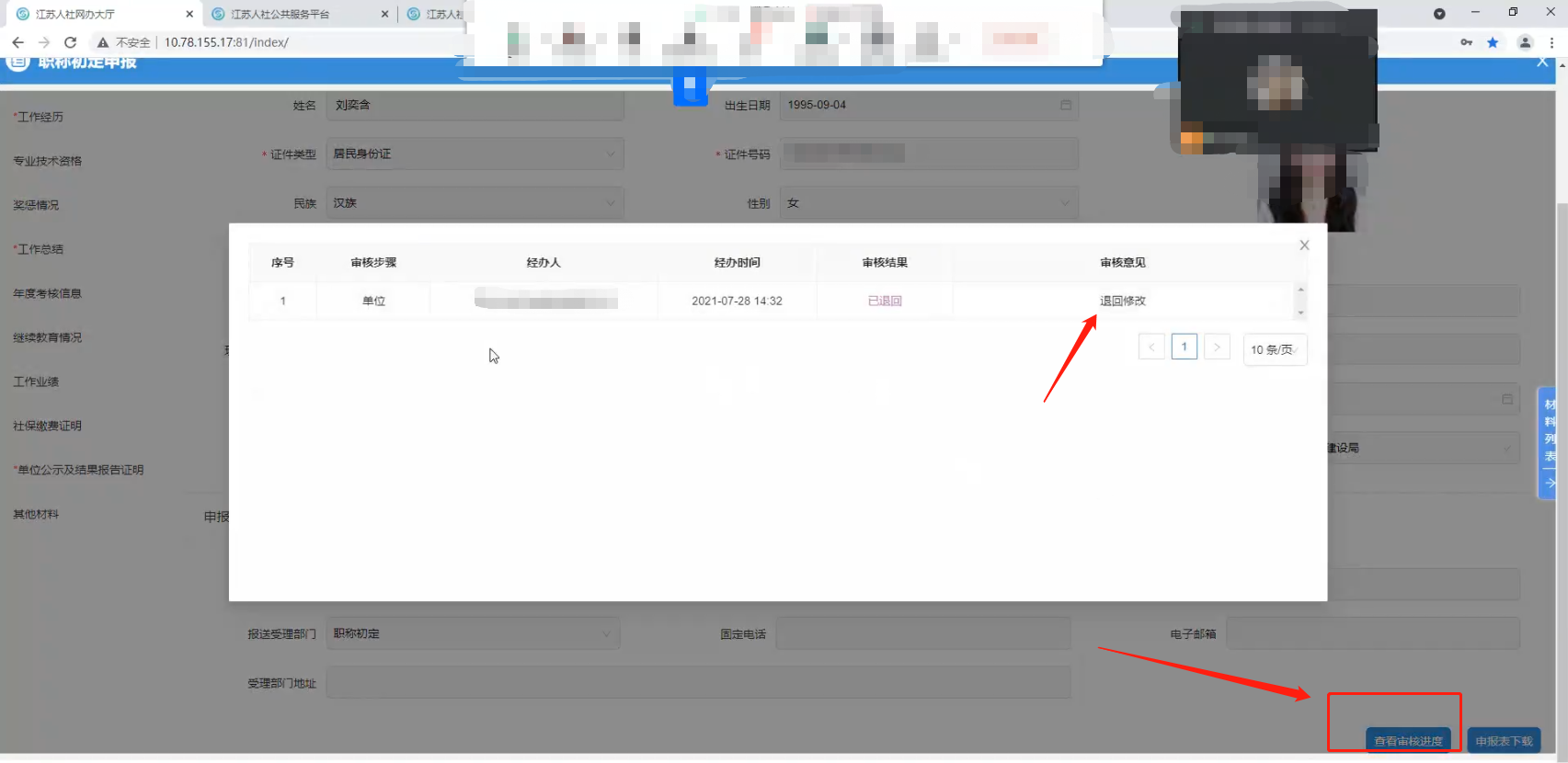
Task: Go to next page of audit records
Action: [1217, 347]
